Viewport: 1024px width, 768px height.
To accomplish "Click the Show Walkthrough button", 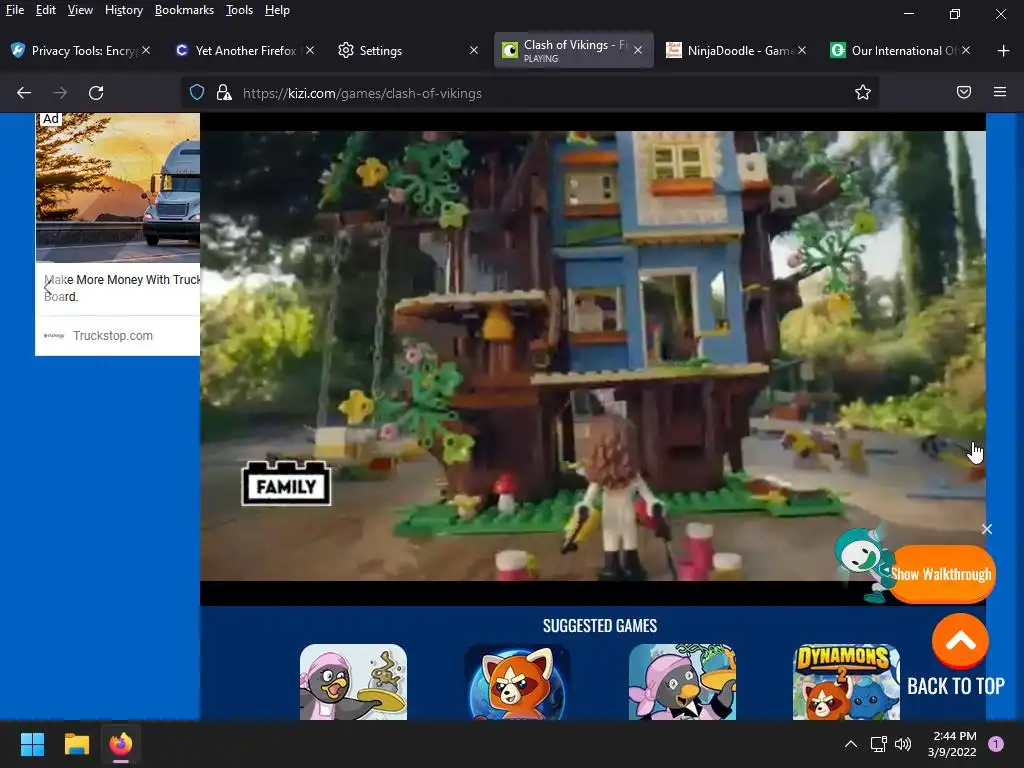I will click(x=942, y=574).
